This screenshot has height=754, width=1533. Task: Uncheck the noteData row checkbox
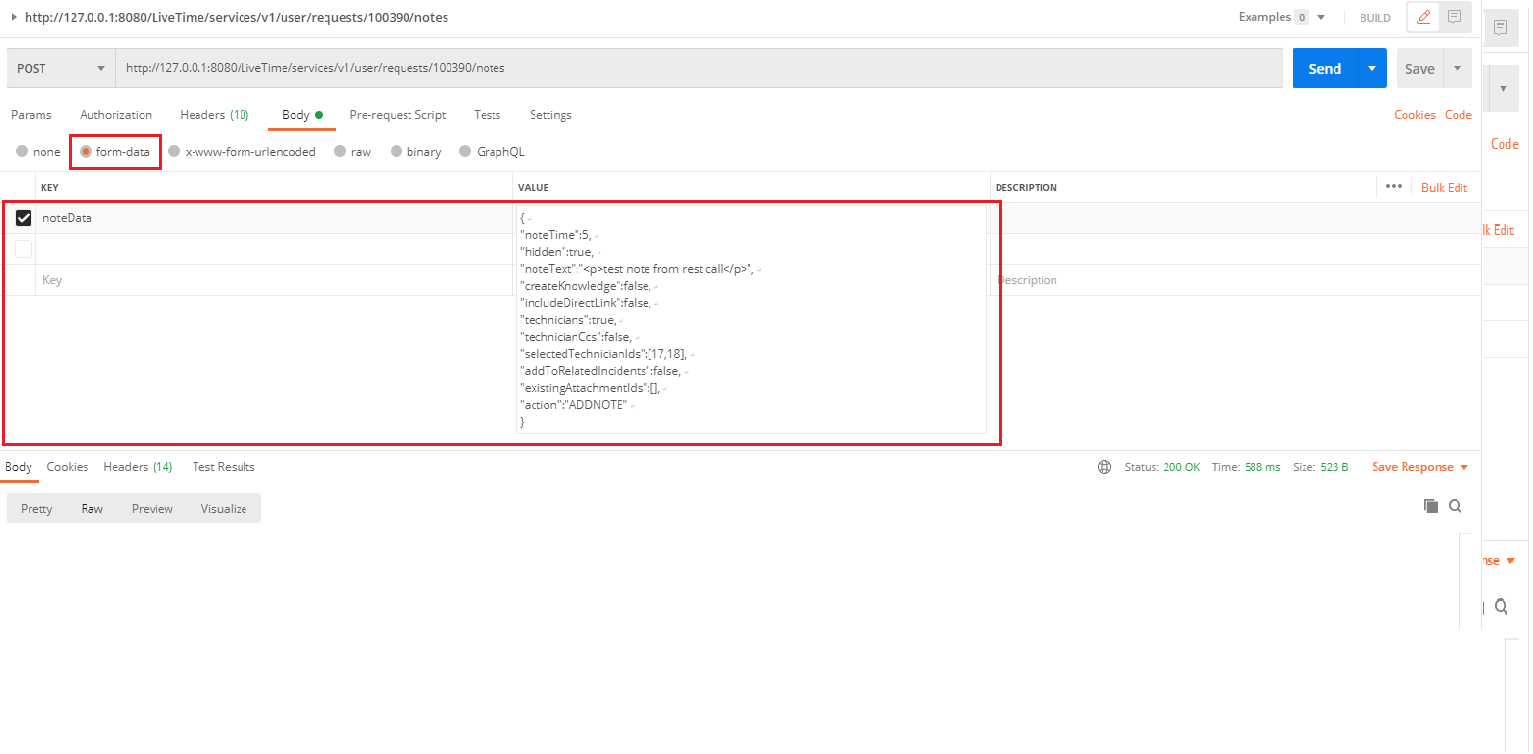click(24, 218)
